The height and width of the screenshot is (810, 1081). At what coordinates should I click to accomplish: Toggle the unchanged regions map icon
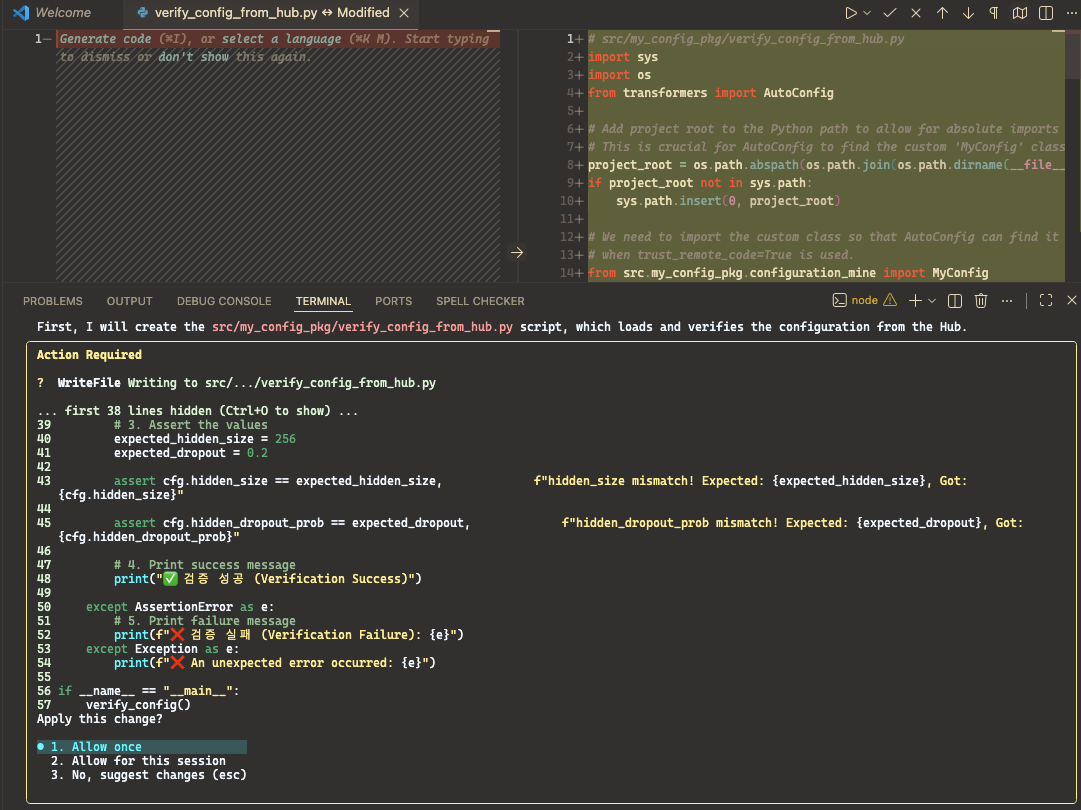[1020, 13]
